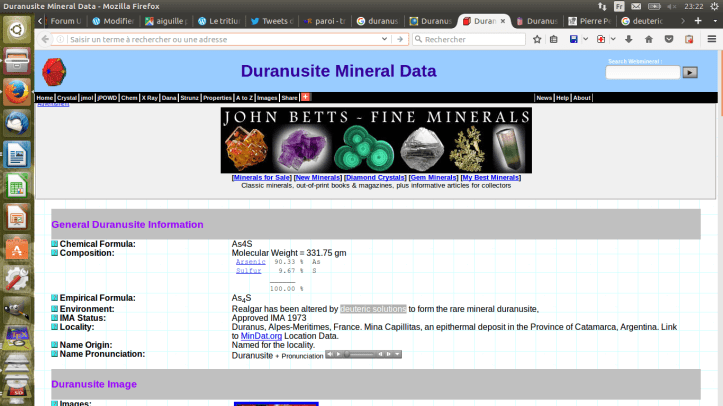The width and height of the screenshot is (723, 406).
Task: Click the red crystal Webmineral logo
Action: point(54,71)
